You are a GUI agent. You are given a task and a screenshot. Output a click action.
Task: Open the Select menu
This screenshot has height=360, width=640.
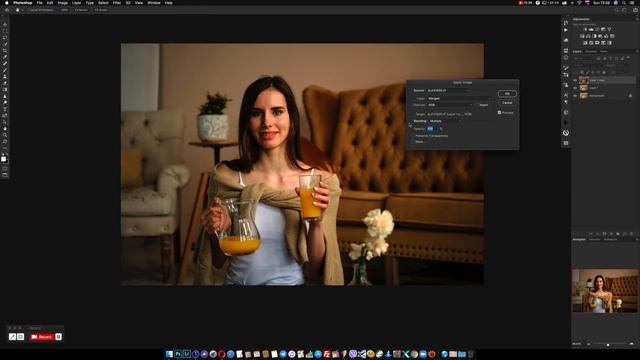coord(103,3)
